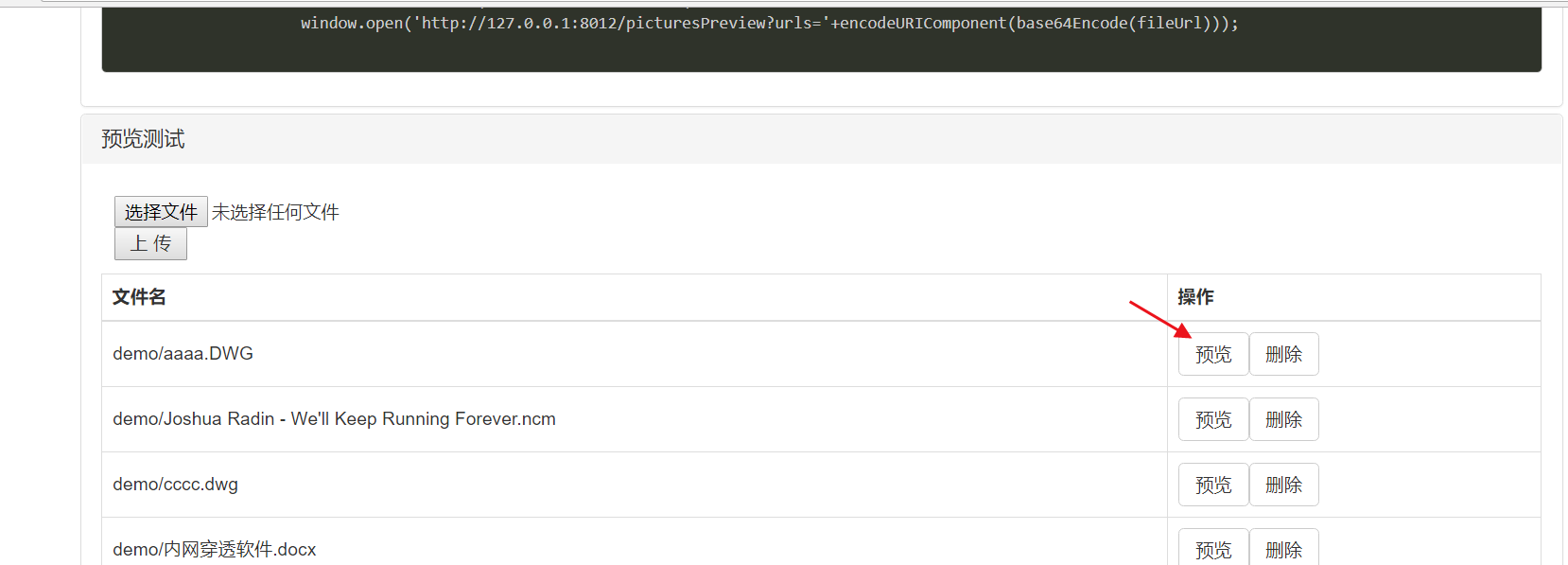Screen dimensions: 1568x565
Task: Delete the demo/aaaa.DWG file
Action: click(x=1283, y=353)
